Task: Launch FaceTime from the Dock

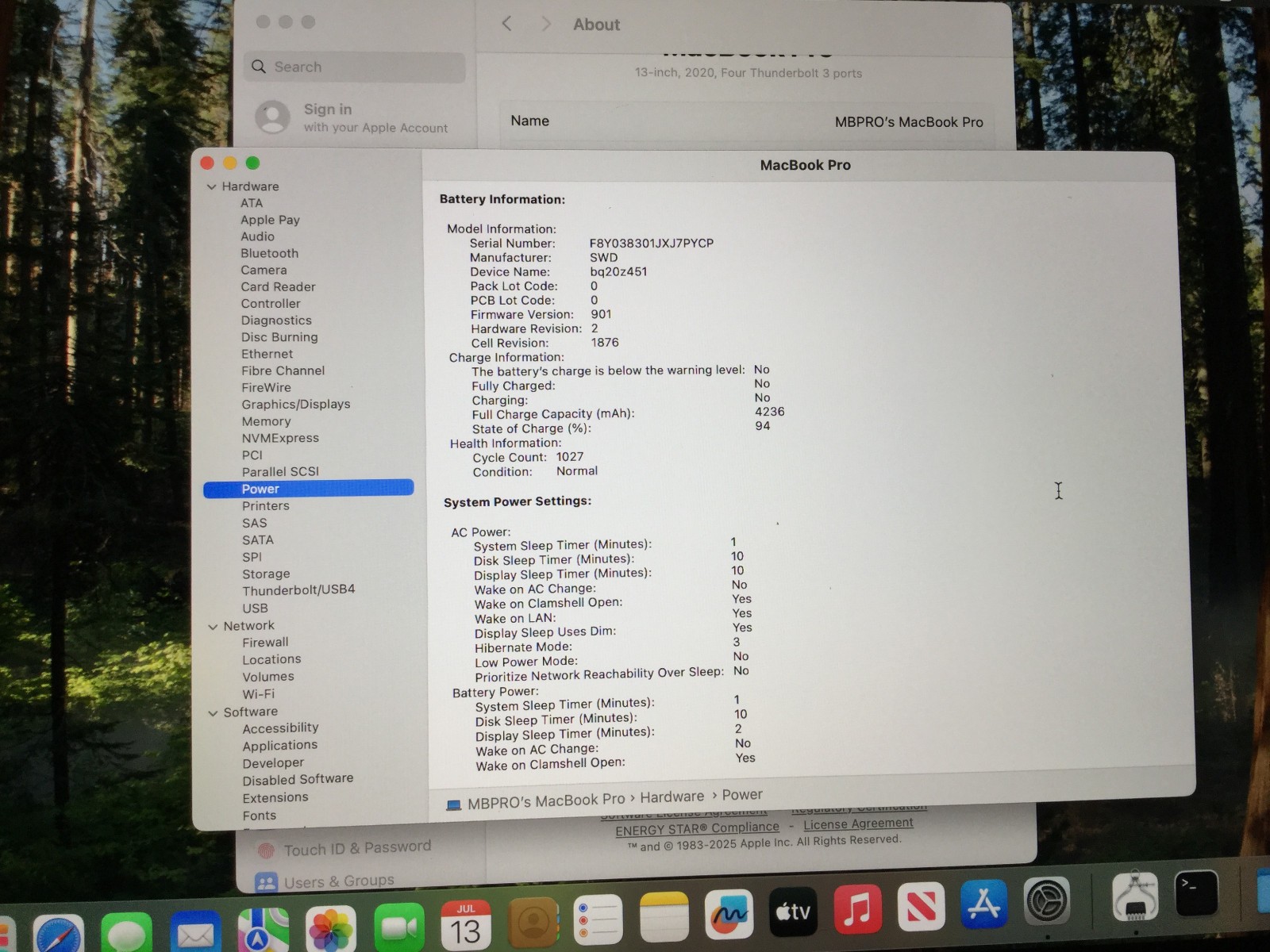Action: coord(399,928)
